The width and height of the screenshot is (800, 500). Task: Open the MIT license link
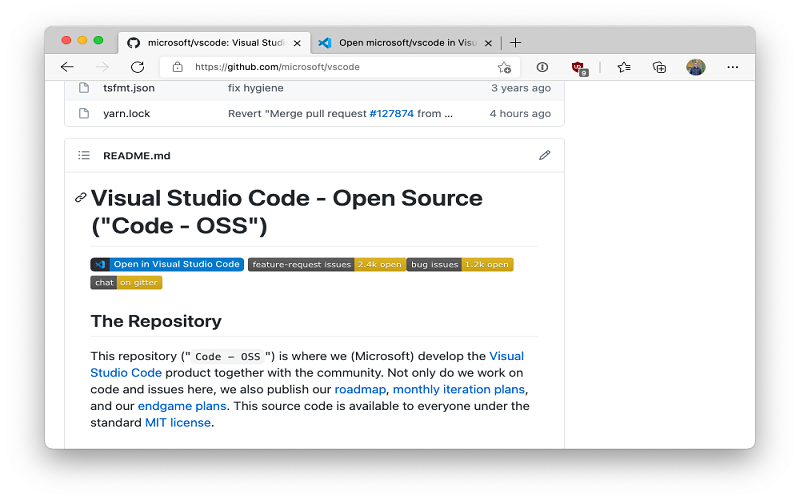click(178, 422)
